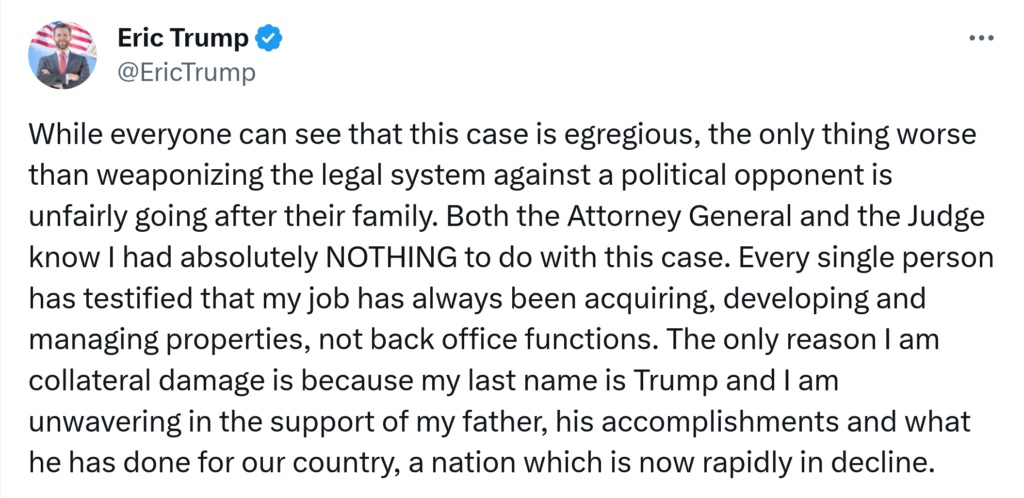This screenshot has width=1024, height=498.
Task: Open the three-dot More options menu
Action: point(982,37)
